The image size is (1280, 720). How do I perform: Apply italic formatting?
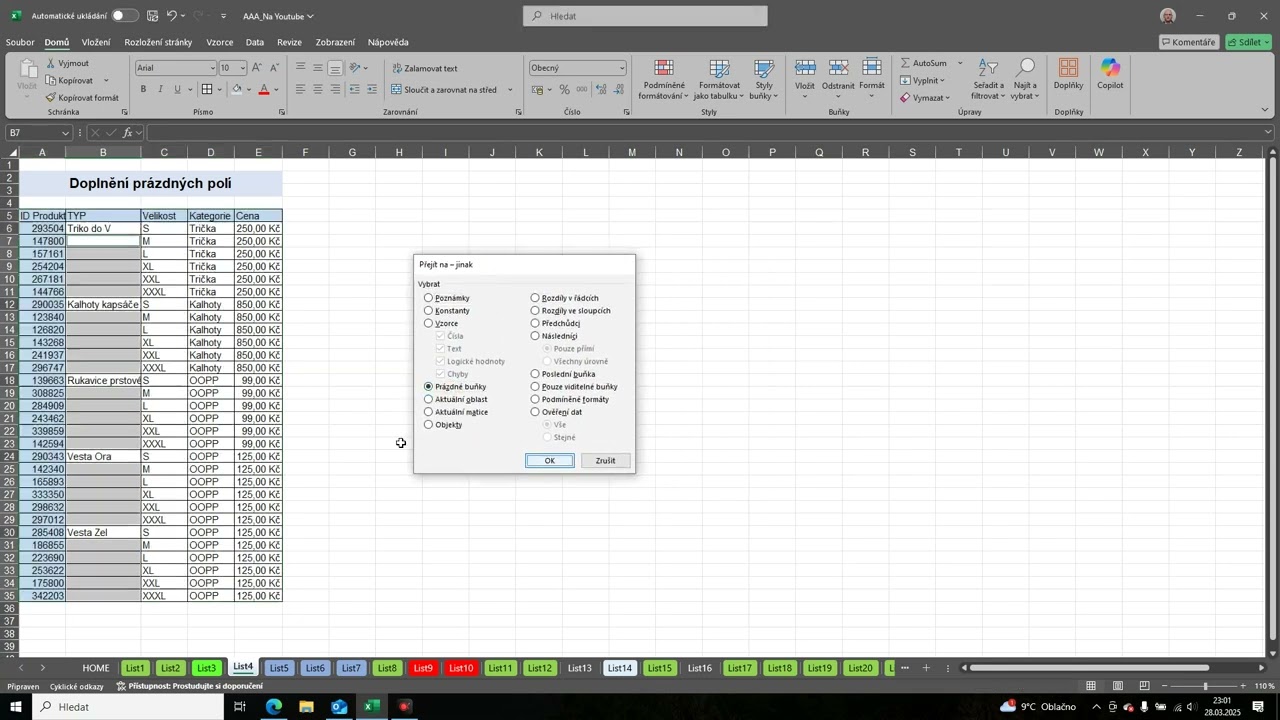pos(161,89)
